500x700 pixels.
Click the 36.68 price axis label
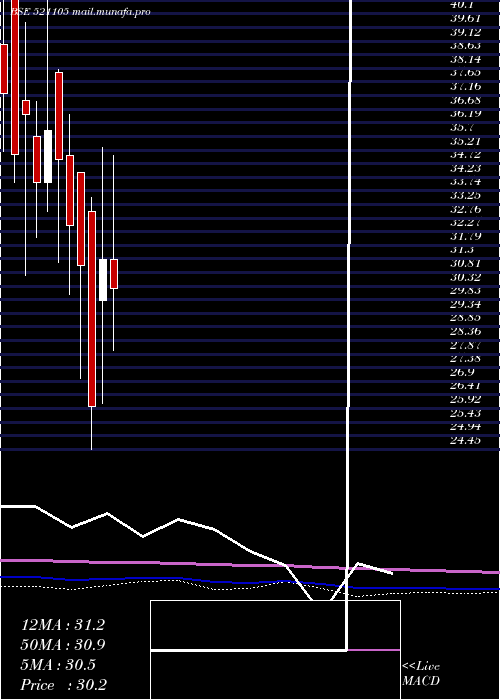[x=465, y=100]
